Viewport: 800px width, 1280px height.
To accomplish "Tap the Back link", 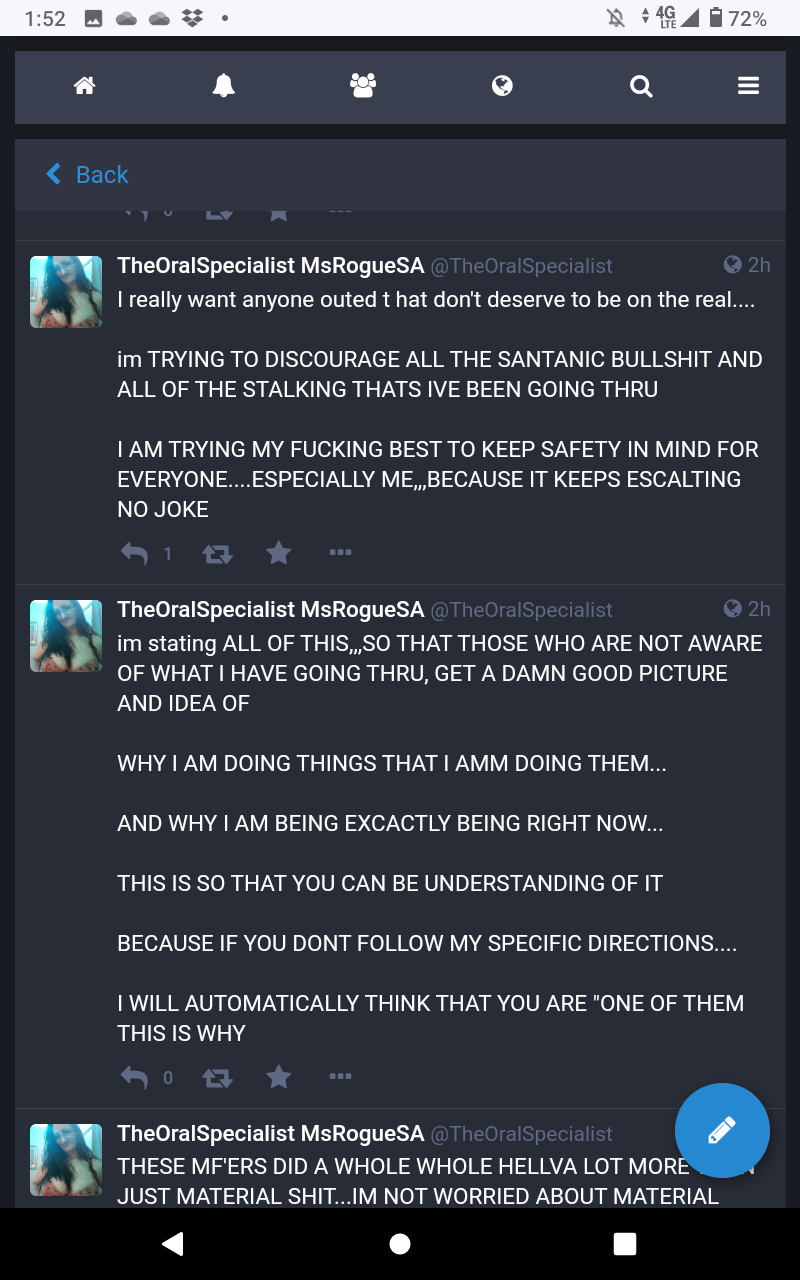I will pyautogui.click(x=88, y=175).
